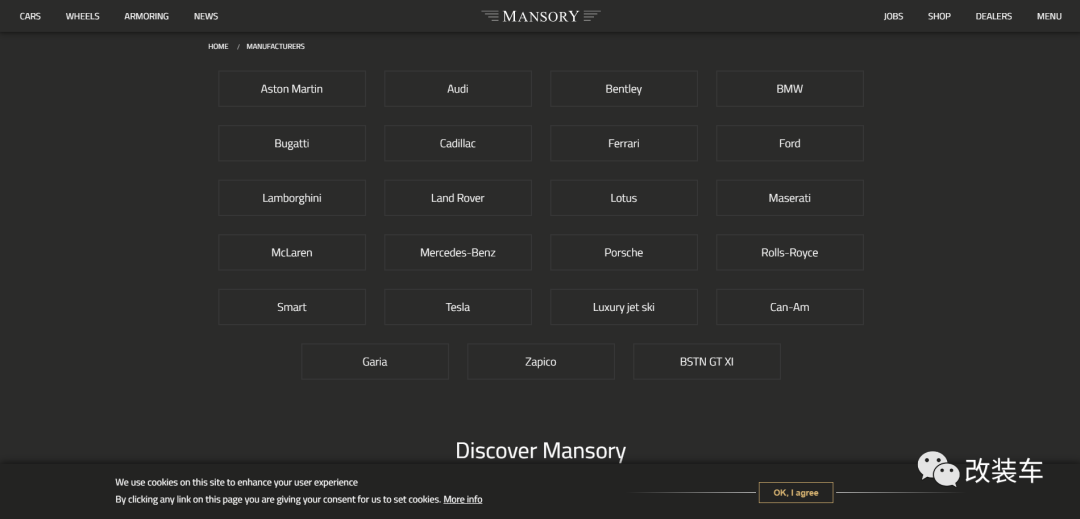Accept cookies with OK, I agree button

click(796, 493)
